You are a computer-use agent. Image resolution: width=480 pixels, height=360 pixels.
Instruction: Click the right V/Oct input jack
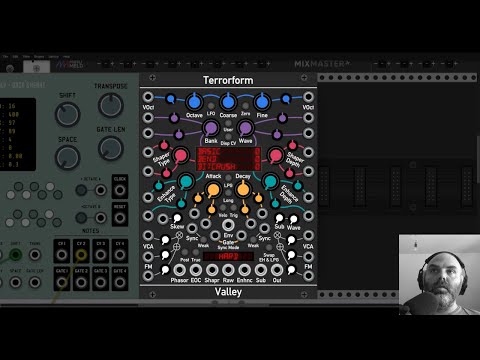[x=308, y=97]
